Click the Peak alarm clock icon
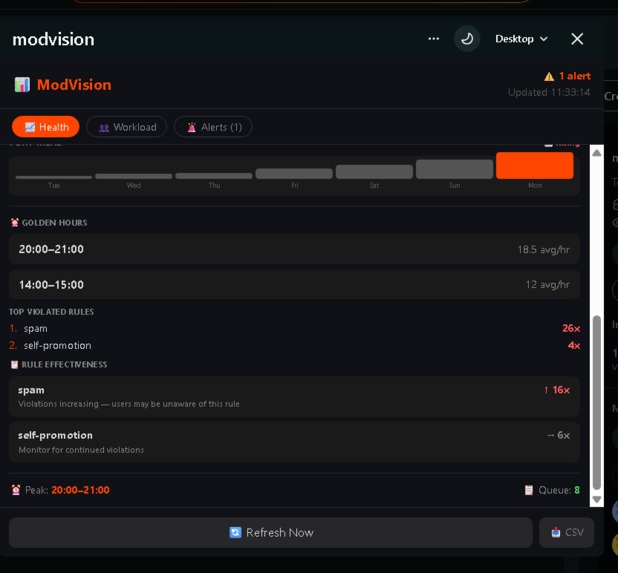This screenshot has width=618, height=573. coord(16,490)
